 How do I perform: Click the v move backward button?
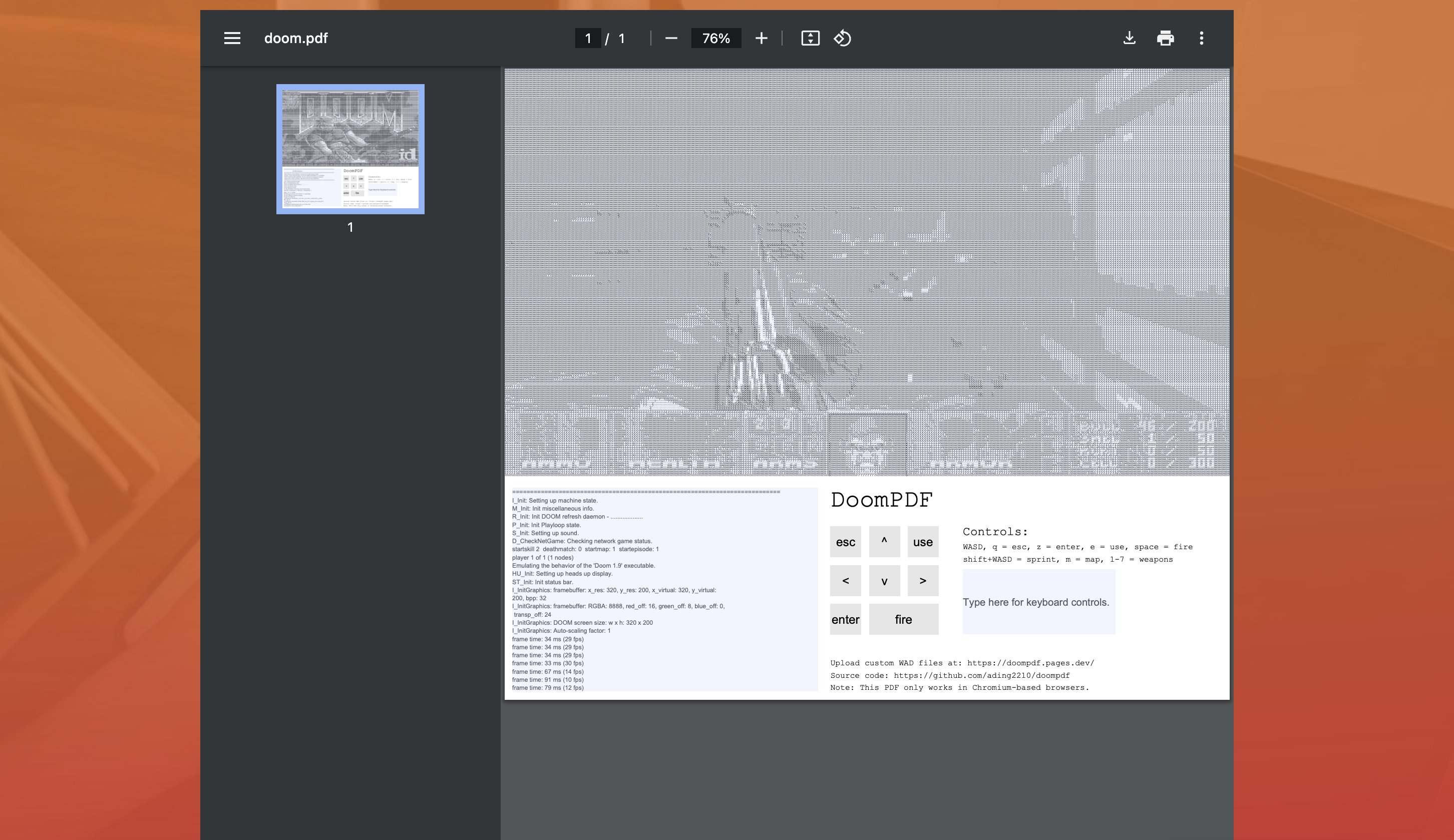pyautogui.click(x=884, y=580)
